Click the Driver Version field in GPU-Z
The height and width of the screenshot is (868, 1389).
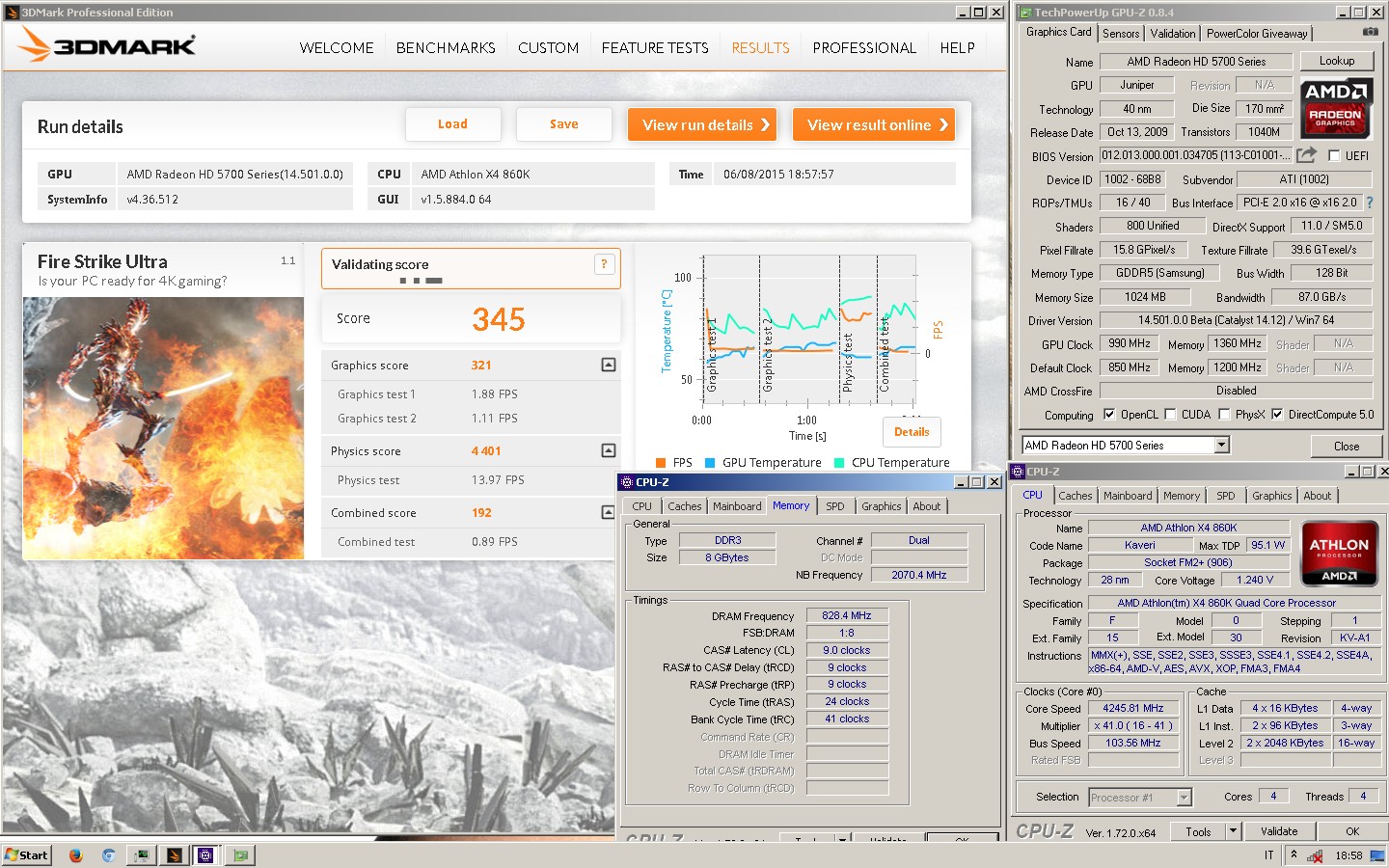click(1236, 320)
